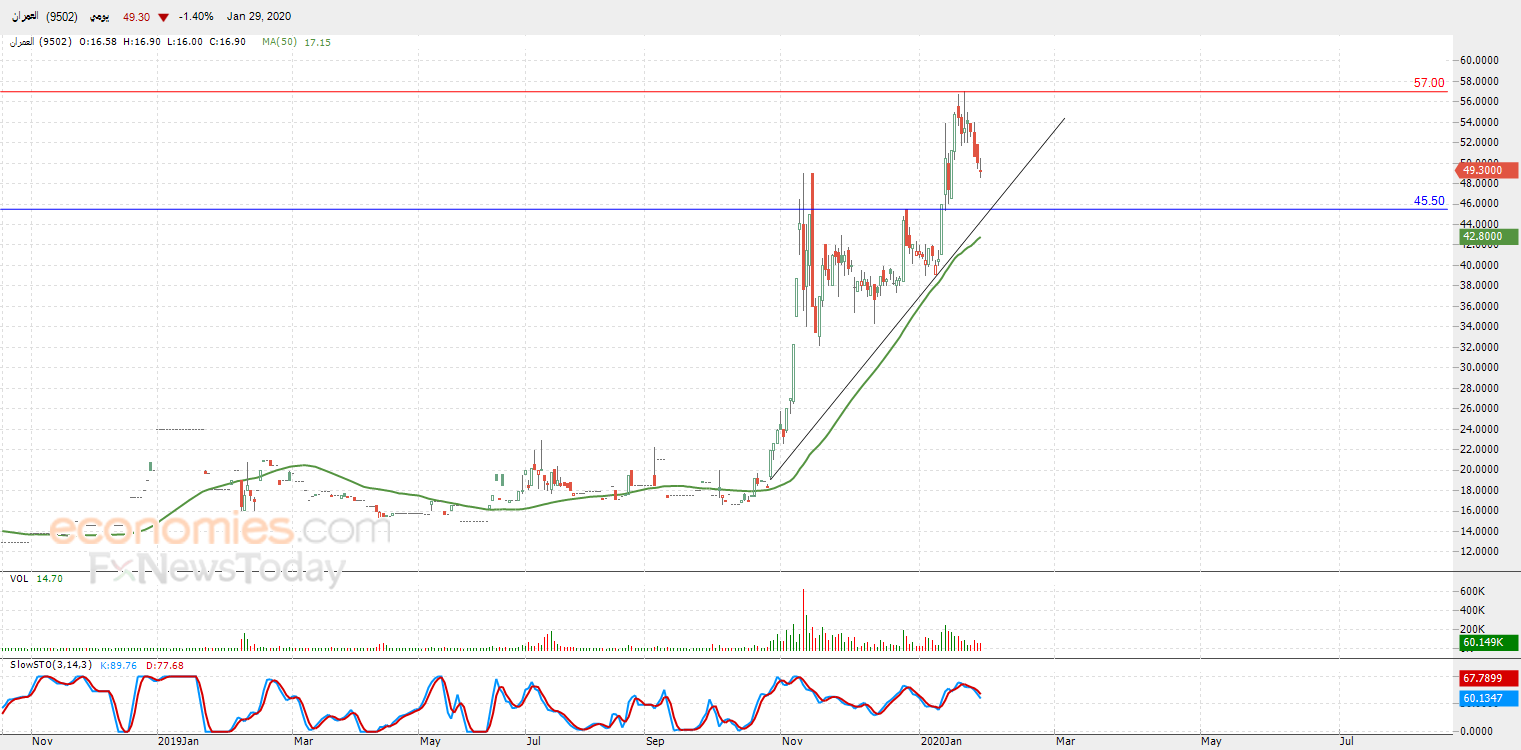Click the 400K volume axis label
Screen dimensions: 1521x750
click(x=1473, y=611)
